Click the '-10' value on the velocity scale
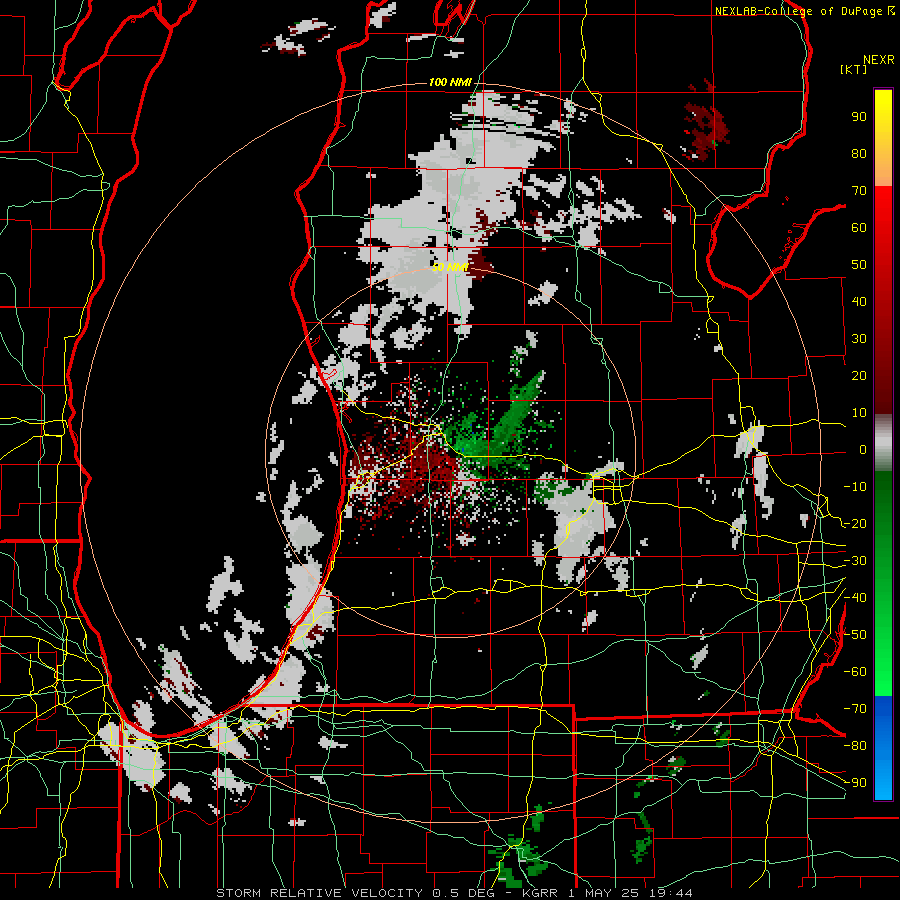Viewport: 900px width, 900px height. click(x=855, y=487)
